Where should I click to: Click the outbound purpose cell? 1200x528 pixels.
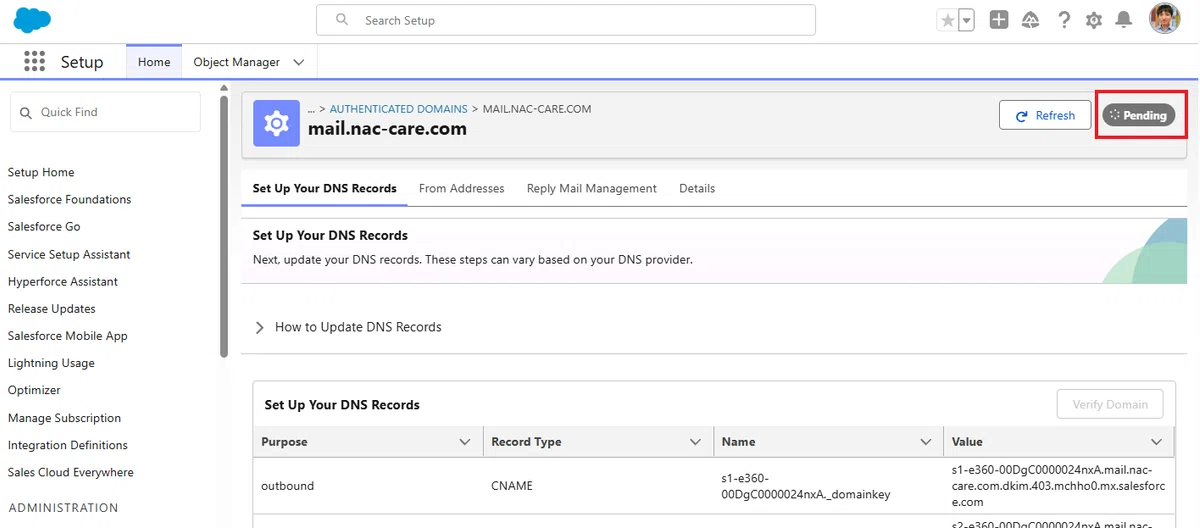coord(368,486)
